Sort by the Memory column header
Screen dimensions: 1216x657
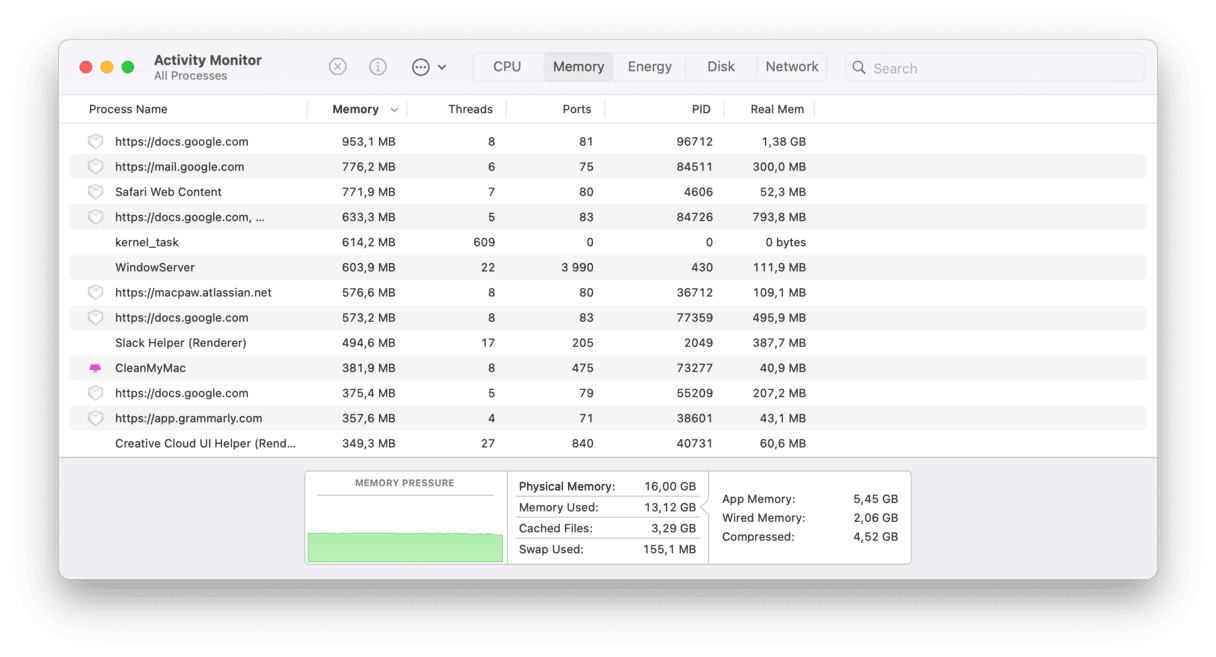355,109
